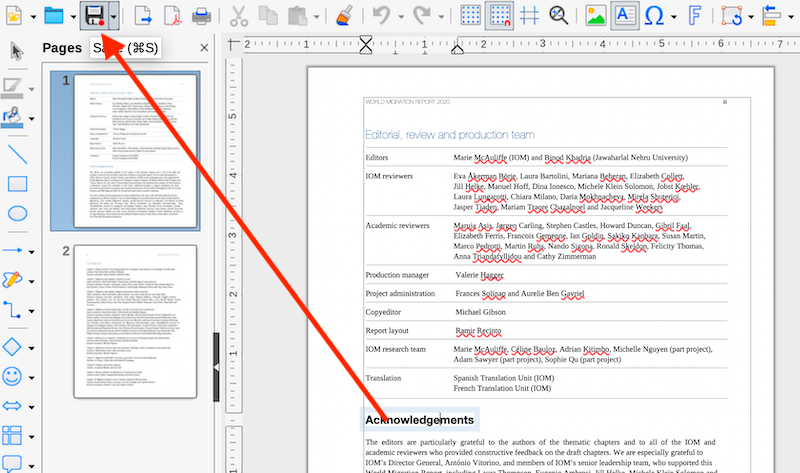Select the Symbol Shapes smiley tool
Viewport: 800px width, 473px height.
(12, 377)
